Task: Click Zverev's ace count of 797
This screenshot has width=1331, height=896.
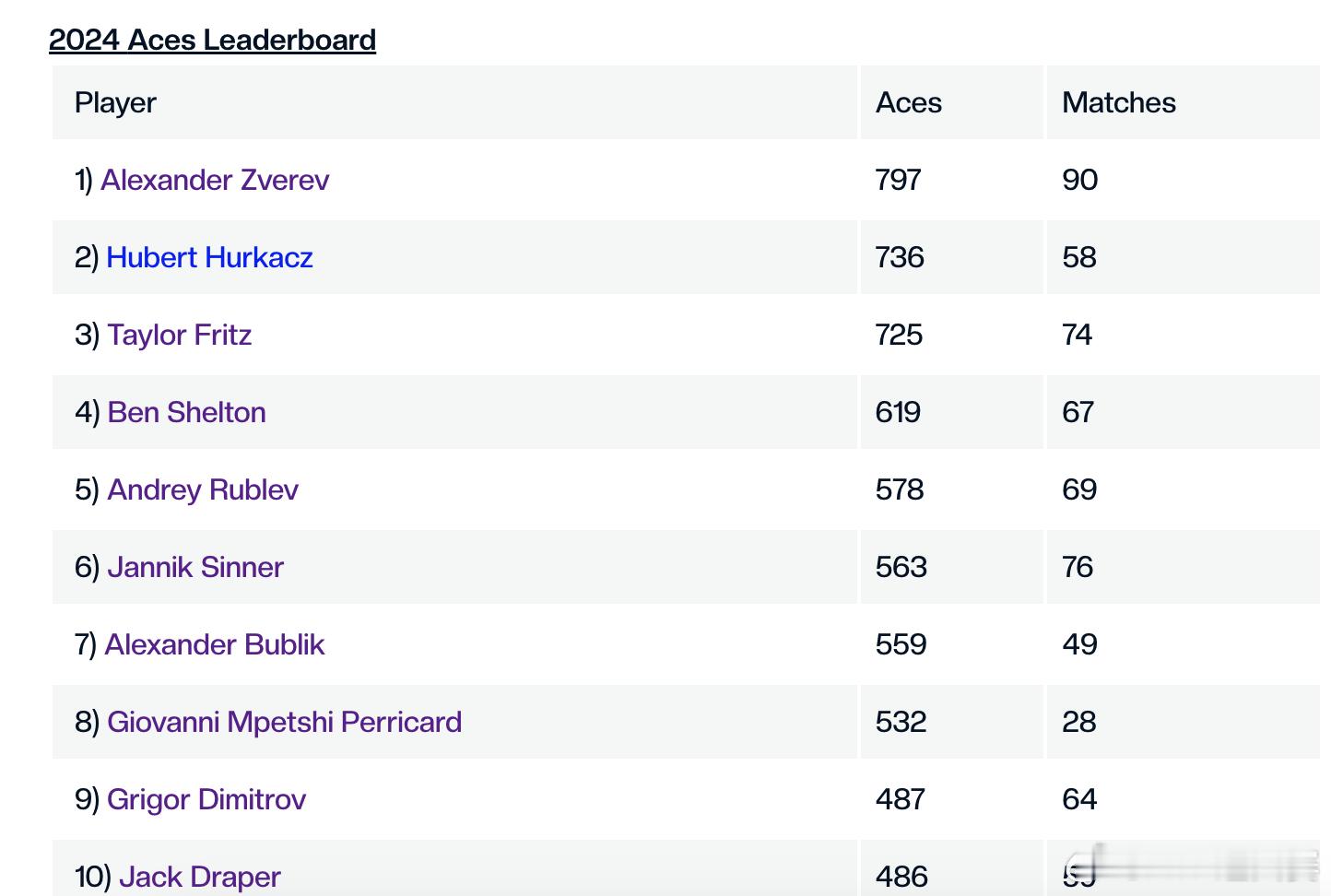Action: pos(898,180)
